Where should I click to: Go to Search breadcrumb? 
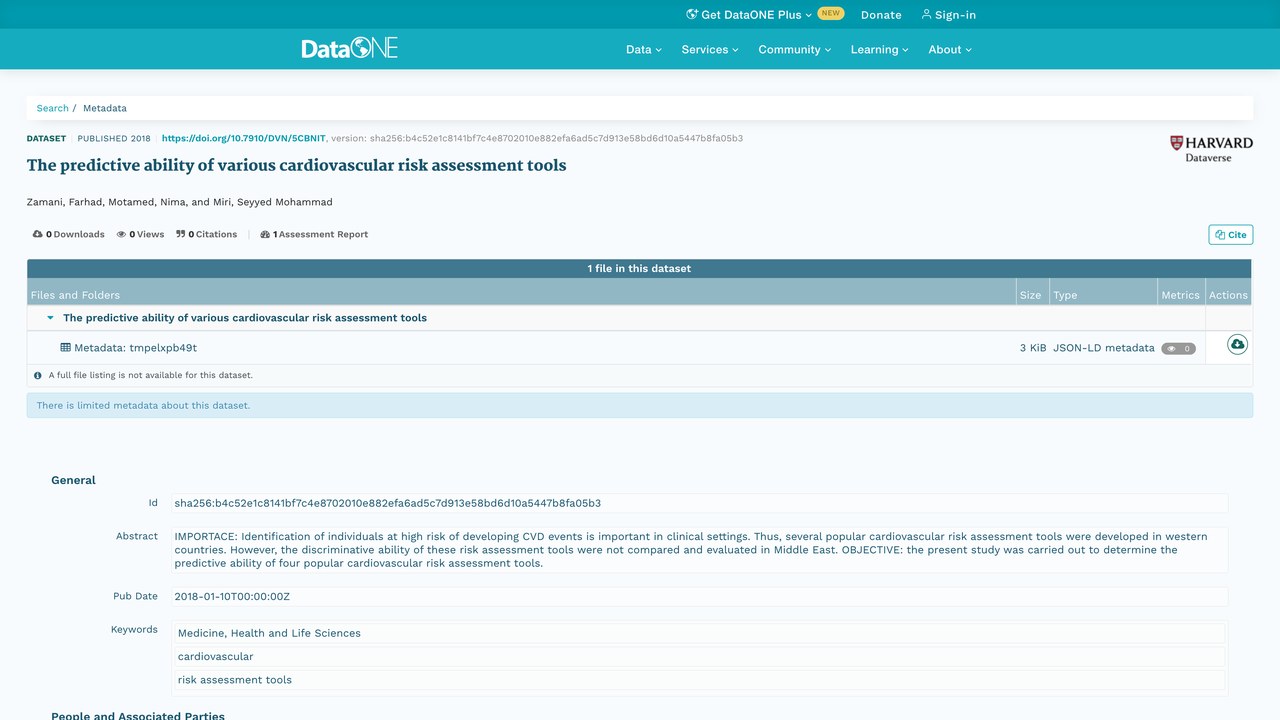tap(53, 108)
